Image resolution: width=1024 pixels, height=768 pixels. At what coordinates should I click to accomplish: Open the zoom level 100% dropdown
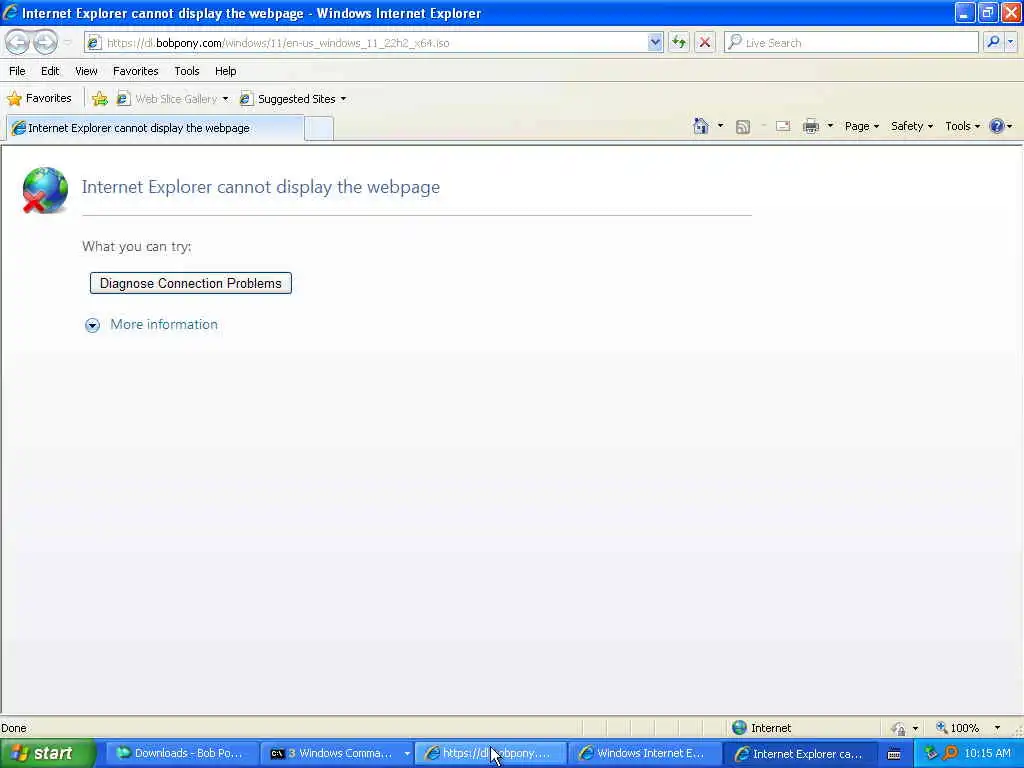(997, 728)
